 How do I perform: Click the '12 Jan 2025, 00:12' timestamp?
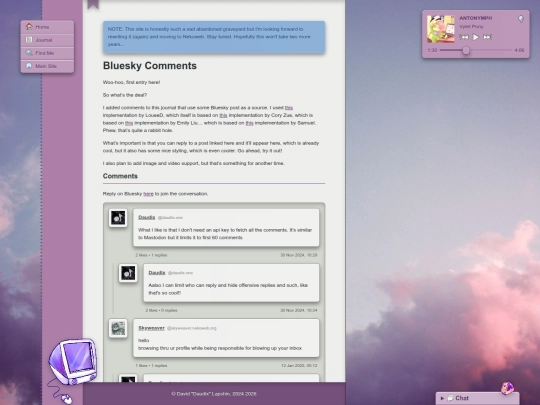pyautogui.click(x=299, y=365)
